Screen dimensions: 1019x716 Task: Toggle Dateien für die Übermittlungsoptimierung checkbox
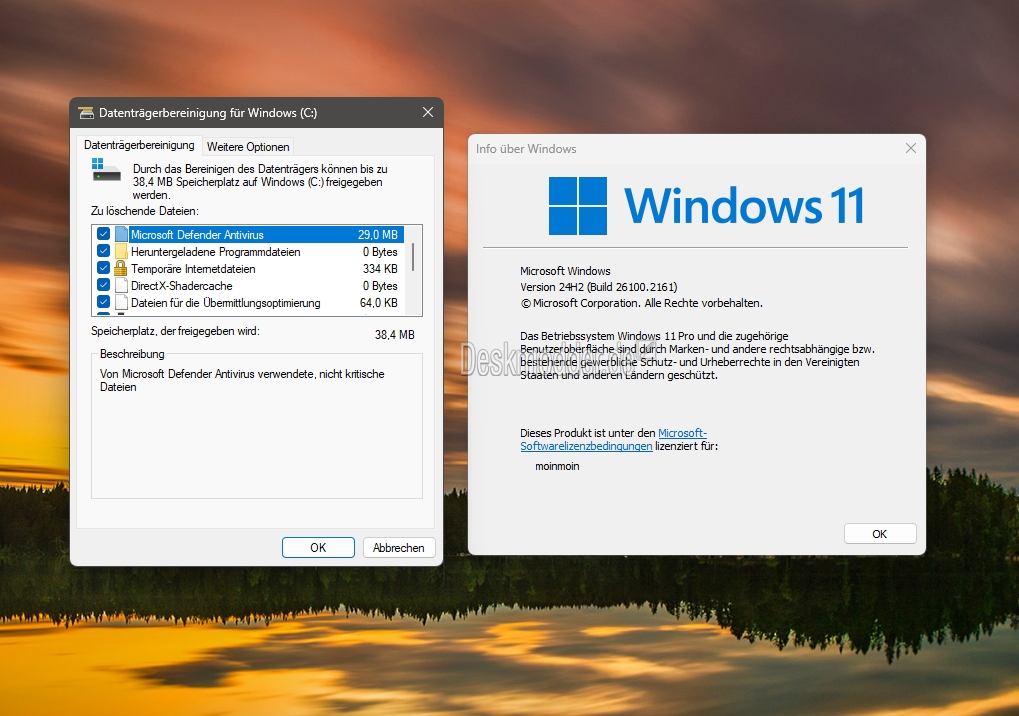pyautogui.click(x=103, y=301)
